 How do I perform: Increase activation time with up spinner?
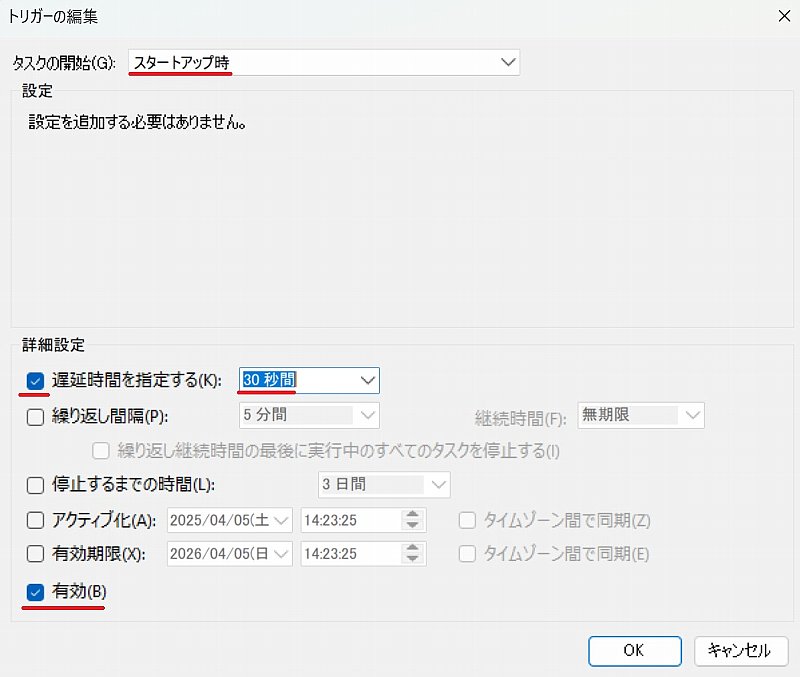point(412,514)
